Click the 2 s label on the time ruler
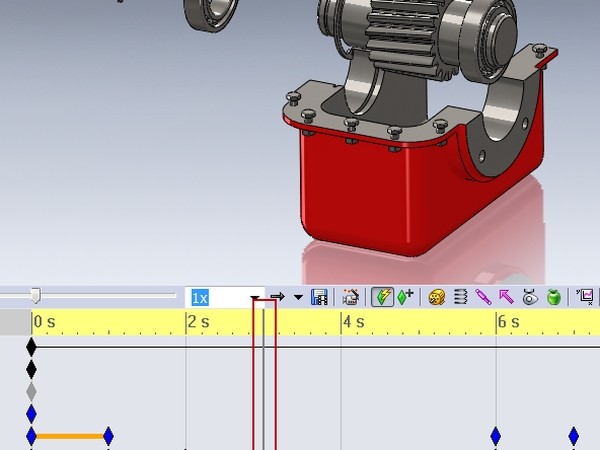 click(199, 322)
